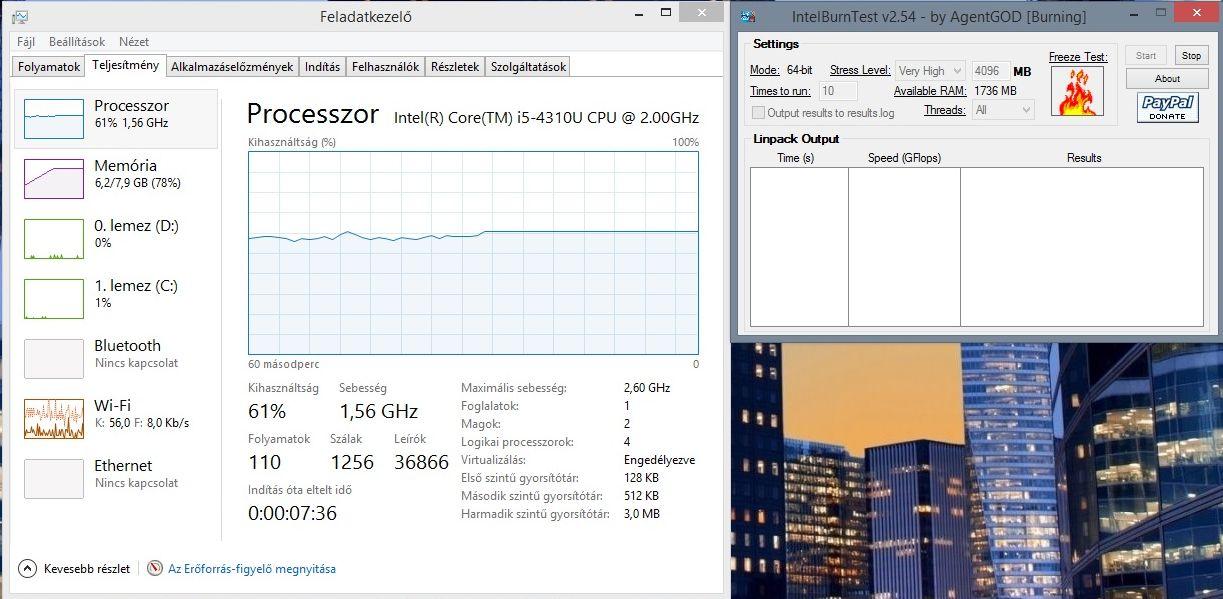The width and height of the screenshot is (1223, 599).
Task: Click the Task Manager title bar icon
Action: pyautogui.click(x=20, y=17)
